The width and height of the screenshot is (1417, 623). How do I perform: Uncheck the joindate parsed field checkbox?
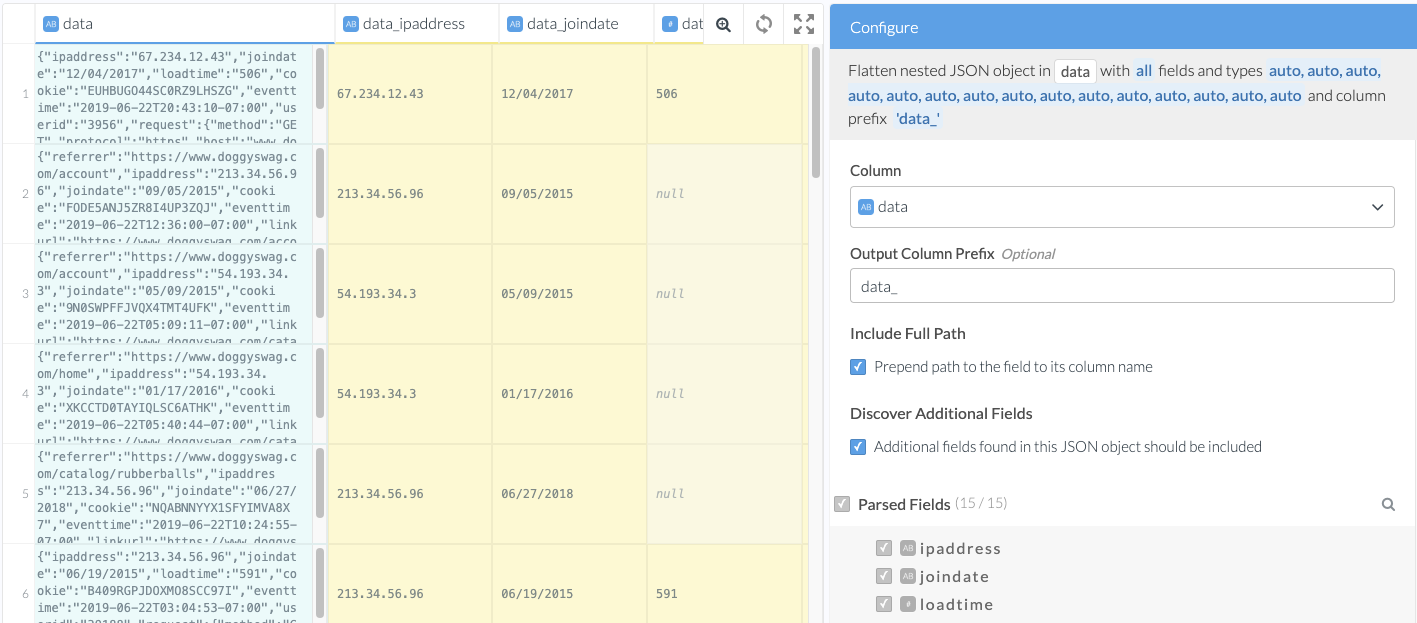coord(884,576)
